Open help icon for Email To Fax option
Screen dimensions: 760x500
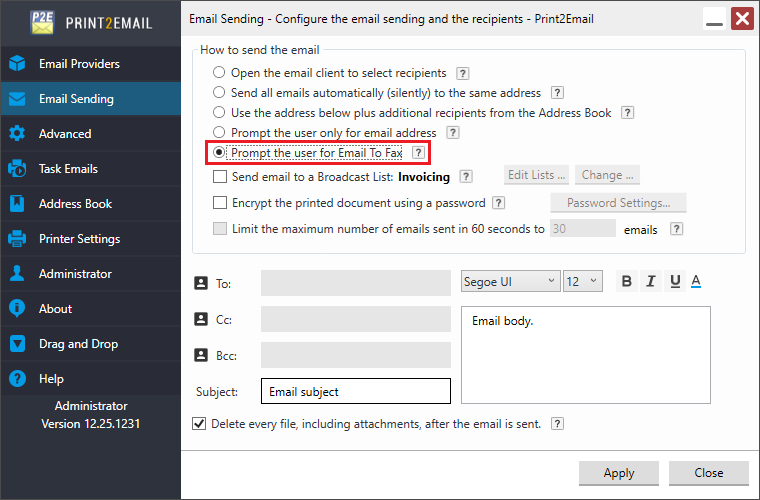click(x=418, y=153)
